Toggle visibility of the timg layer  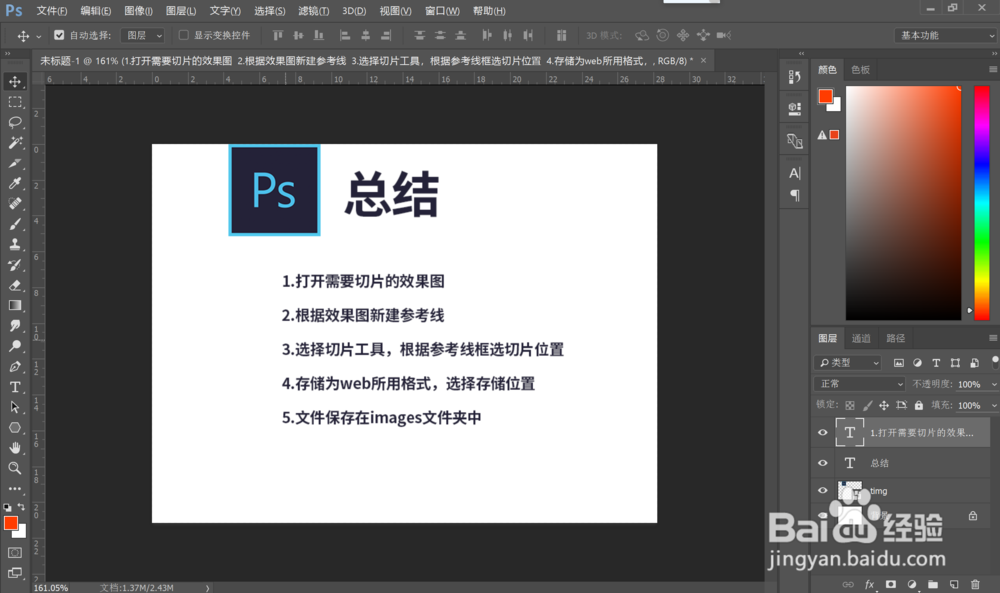[x=822, y=490]
